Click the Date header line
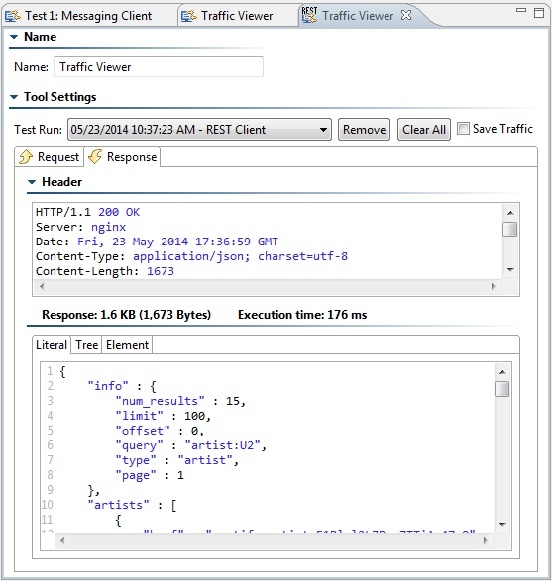The height and width of the screenshot is (581, 552). [x=157, y=242]
